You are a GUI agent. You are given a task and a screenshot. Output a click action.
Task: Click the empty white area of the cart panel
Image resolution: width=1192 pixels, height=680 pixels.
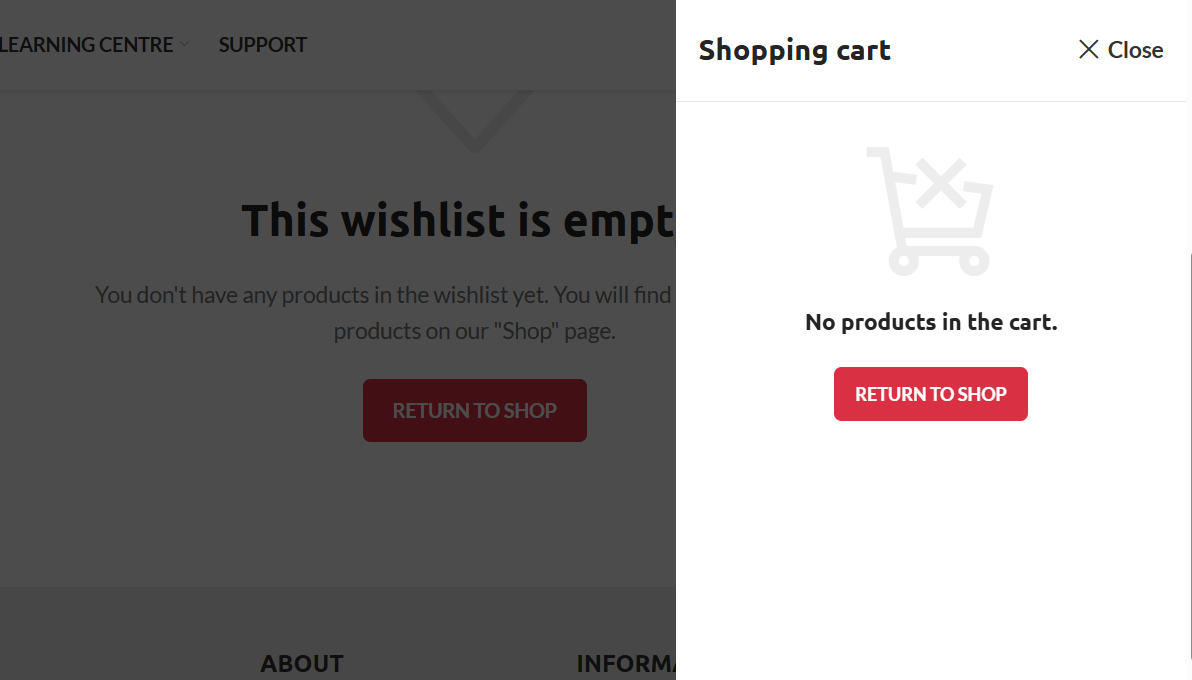click(x=930, y=548)
